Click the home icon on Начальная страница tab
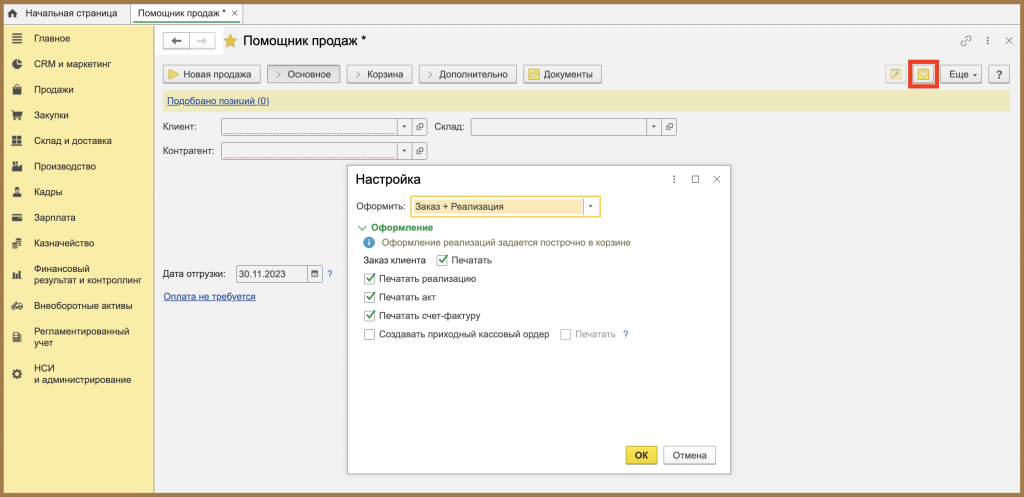The height and width of the screenshot is (497, 1024). pos(12,13)
